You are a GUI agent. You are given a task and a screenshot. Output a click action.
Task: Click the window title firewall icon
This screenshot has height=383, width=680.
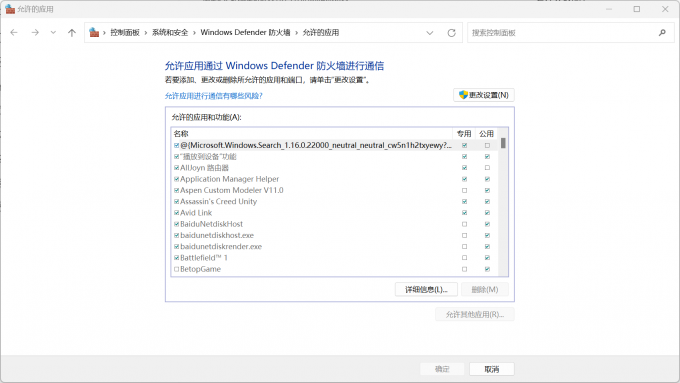click(10, 9)
